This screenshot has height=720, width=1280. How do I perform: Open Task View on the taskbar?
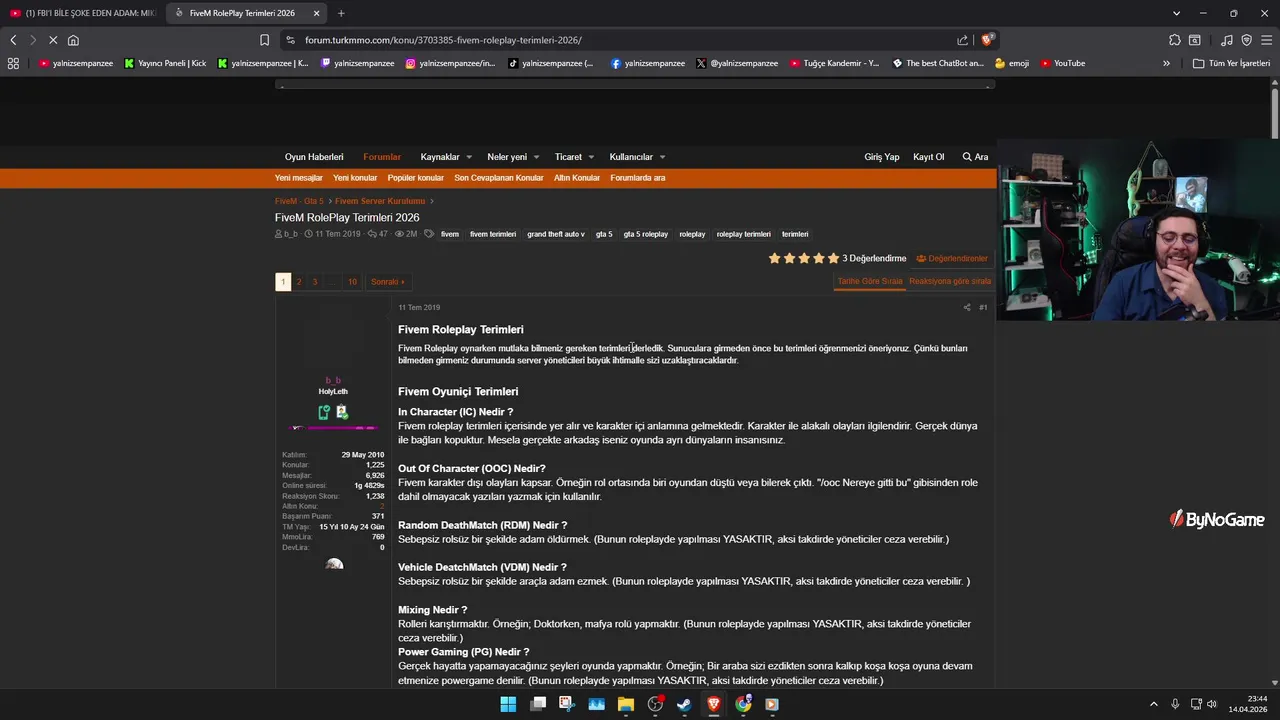pyautogui.click(x=538, y=704)
